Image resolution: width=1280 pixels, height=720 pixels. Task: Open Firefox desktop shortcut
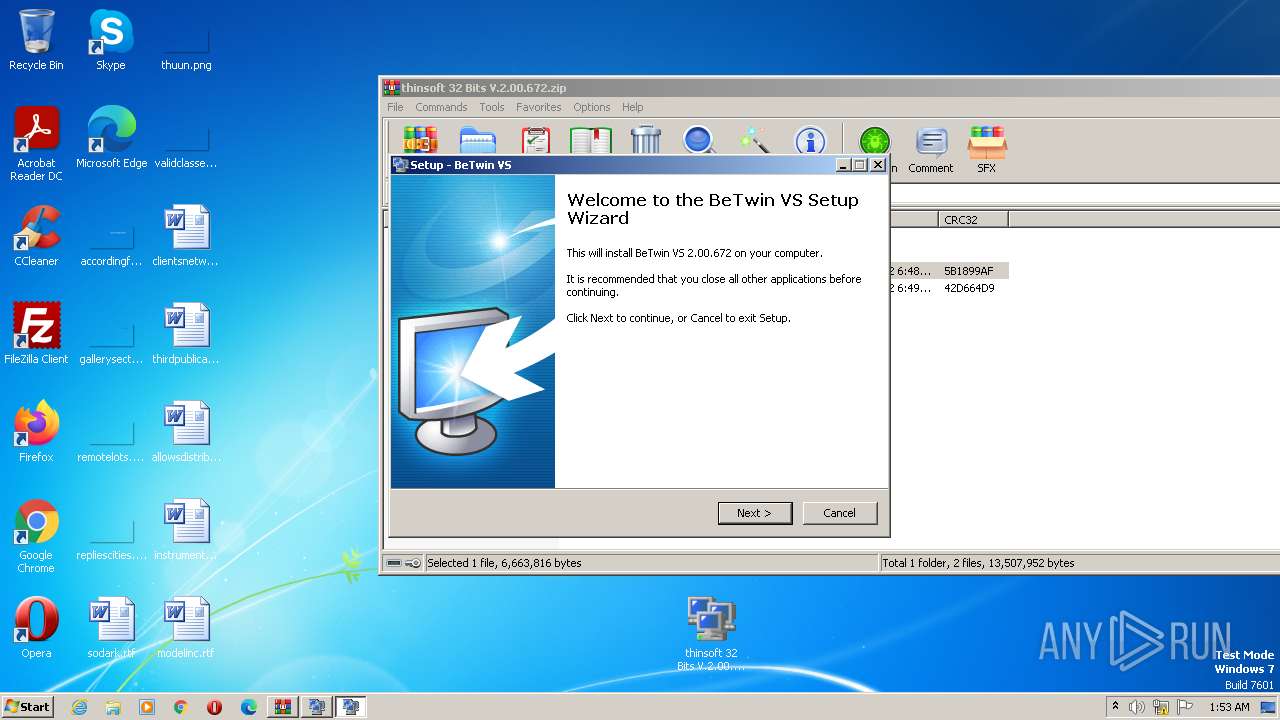pos(36,432)
